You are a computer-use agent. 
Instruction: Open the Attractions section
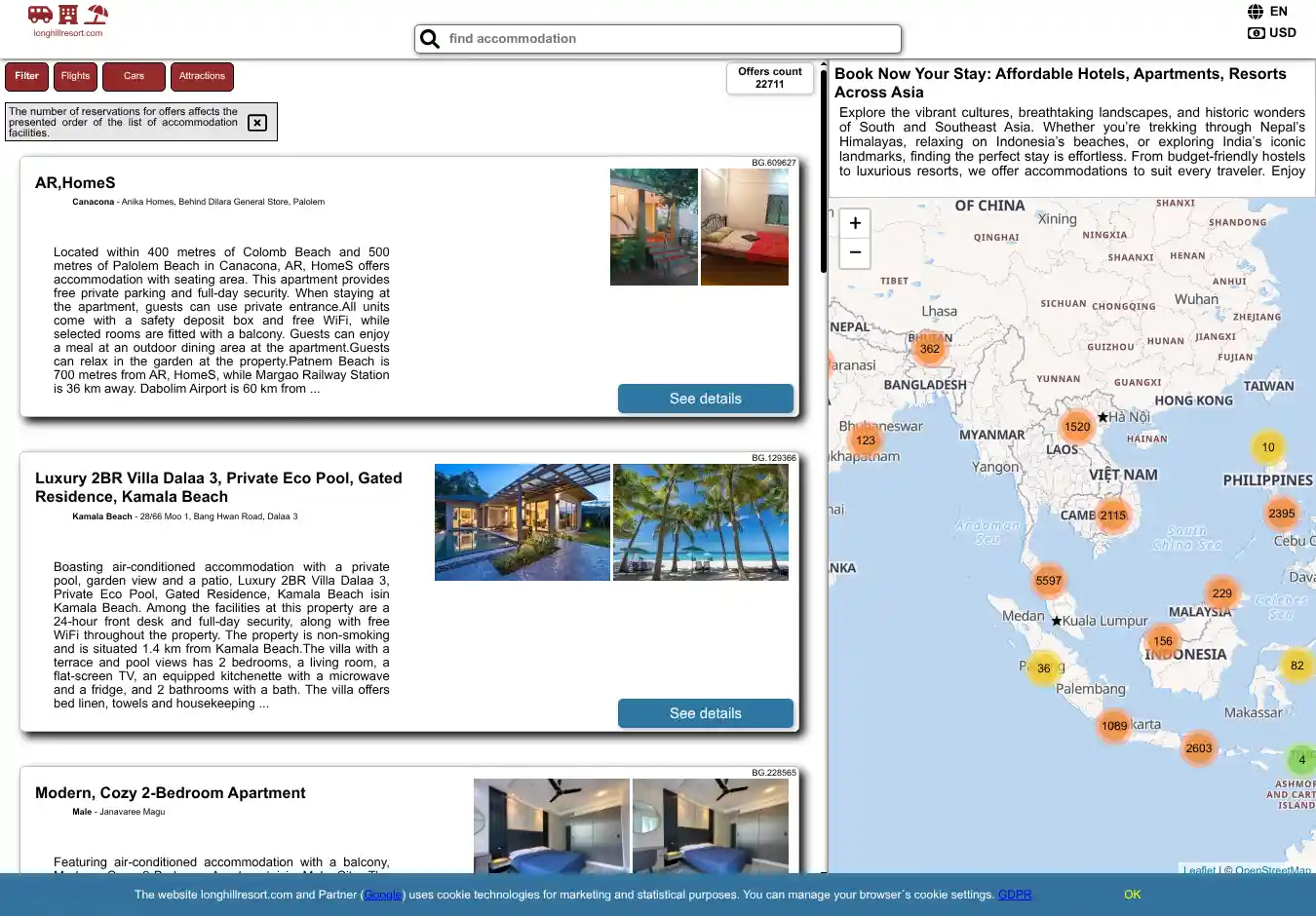[x=202, y=76]
